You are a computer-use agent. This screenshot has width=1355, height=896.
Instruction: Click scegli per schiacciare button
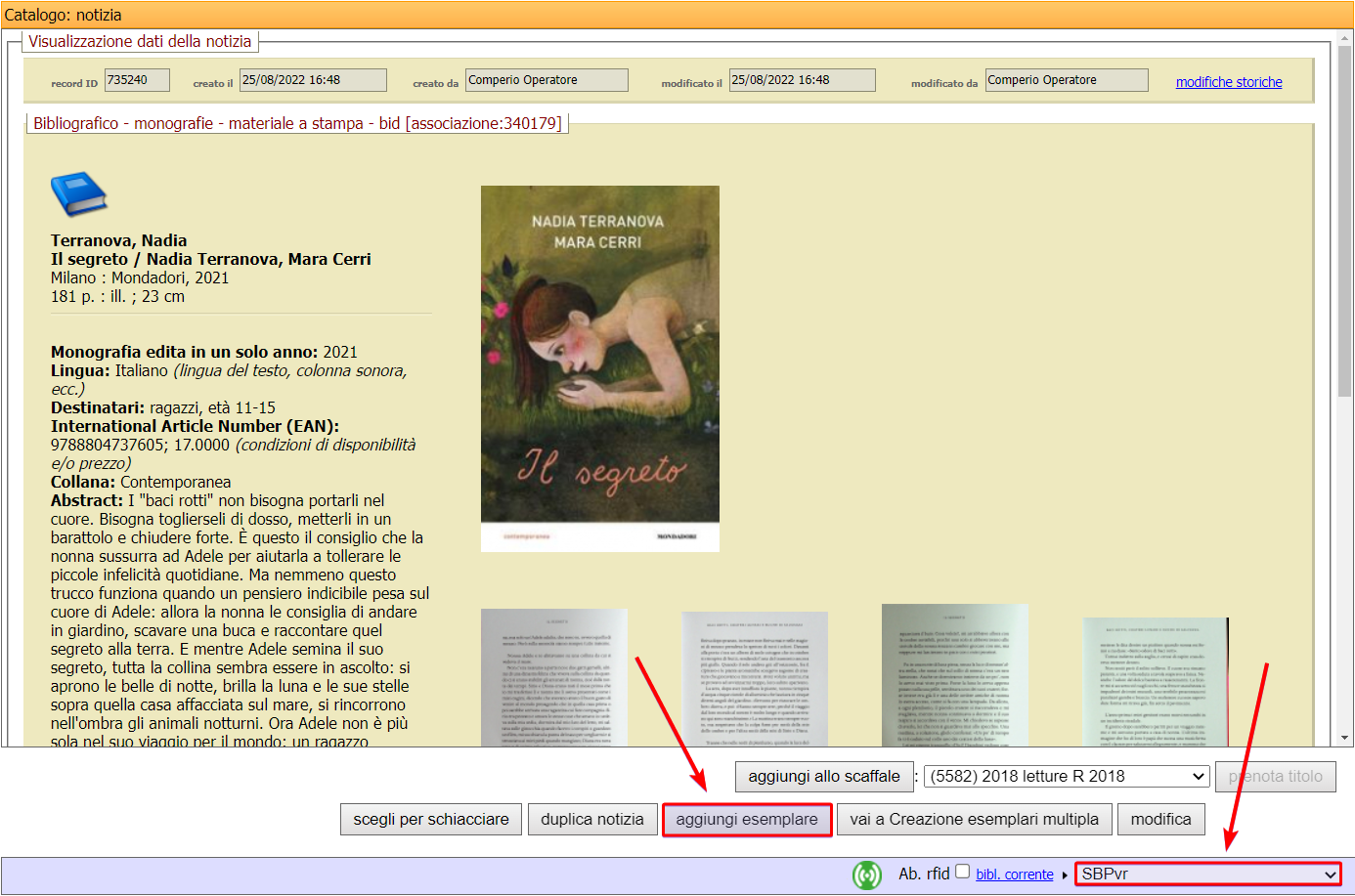(431, 819)
